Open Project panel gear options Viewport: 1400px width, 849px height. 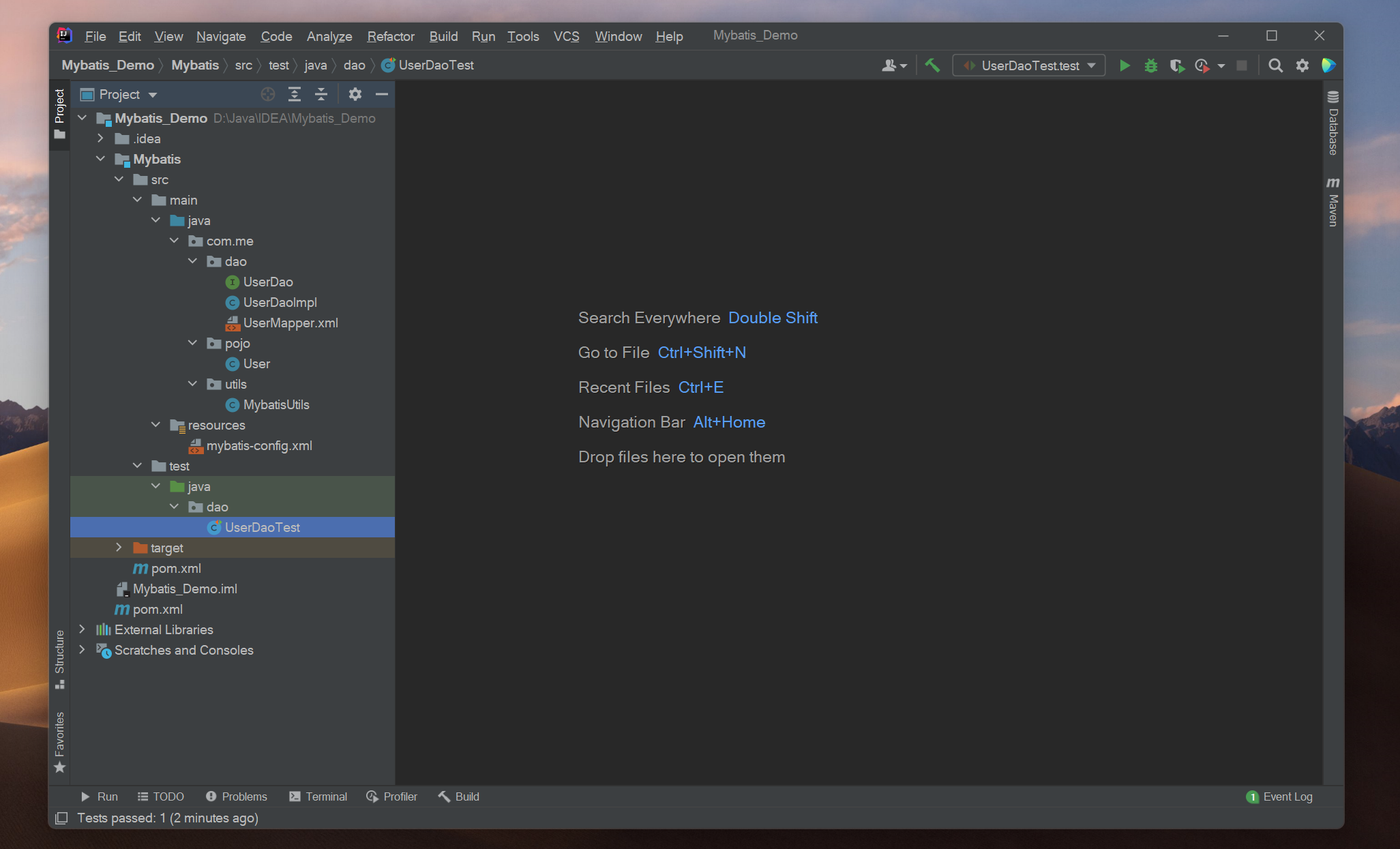pyautogui.click(x=355, y=94)
